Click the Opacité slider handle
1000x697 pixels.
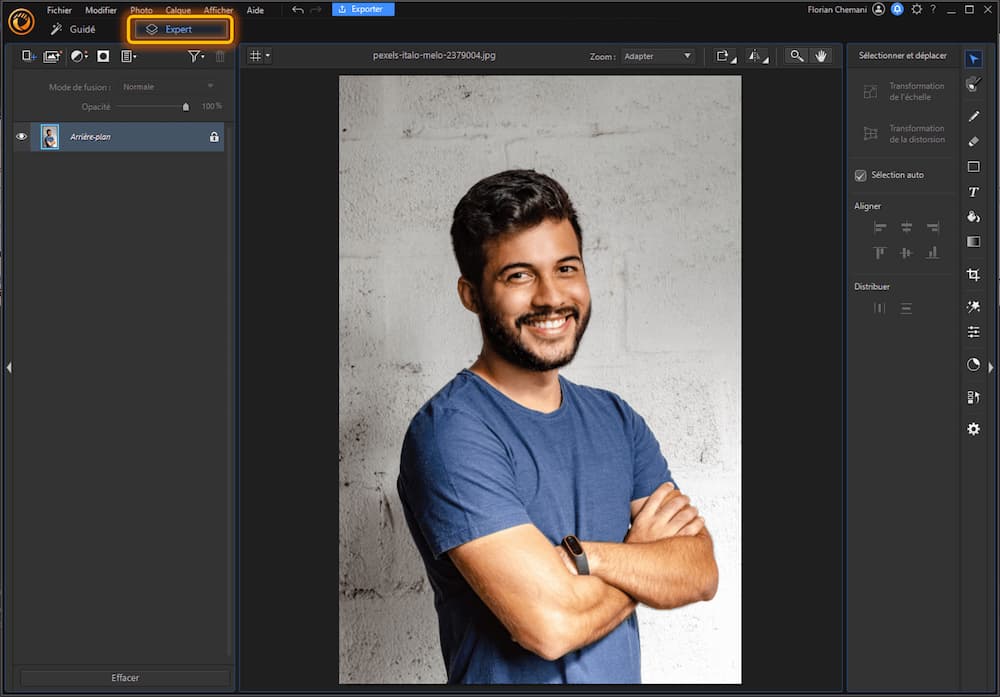pos(186,106)
